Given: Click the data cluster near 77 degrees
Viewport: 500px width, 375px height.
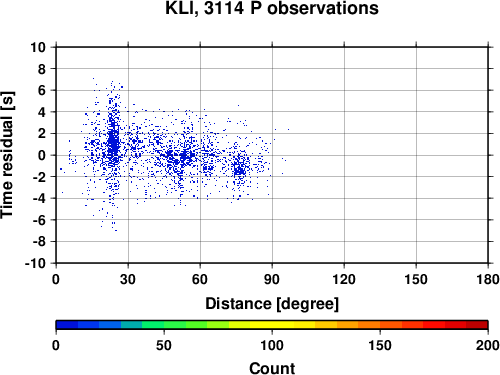Looking at the screenshot, I should (240, 169).
